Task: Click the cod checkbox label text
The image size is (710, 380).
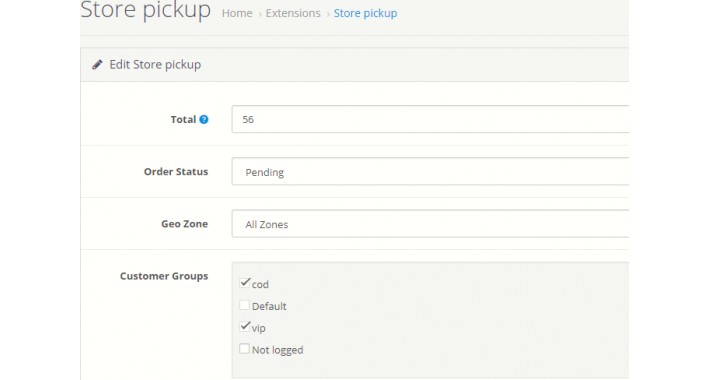Action: click(260, 284)
